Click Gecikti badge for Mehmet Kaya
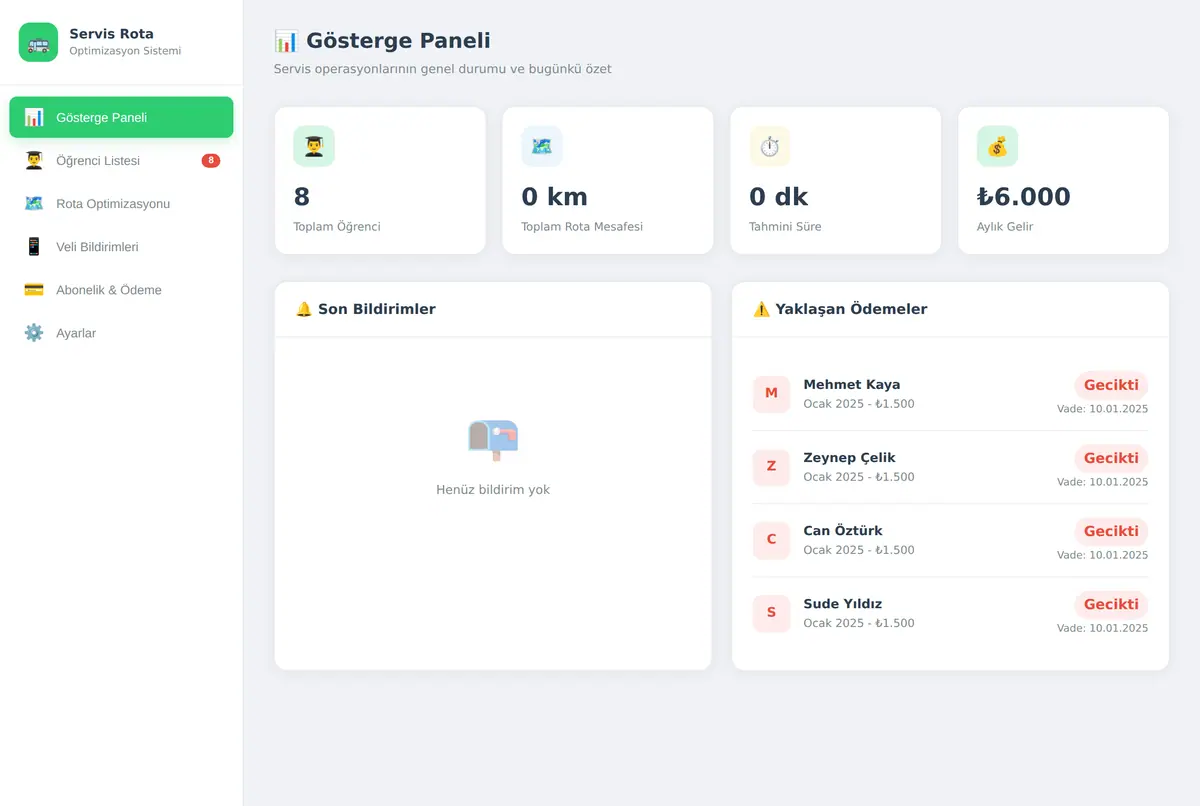Viewport: 1200px width, 806px height. 1111,385
